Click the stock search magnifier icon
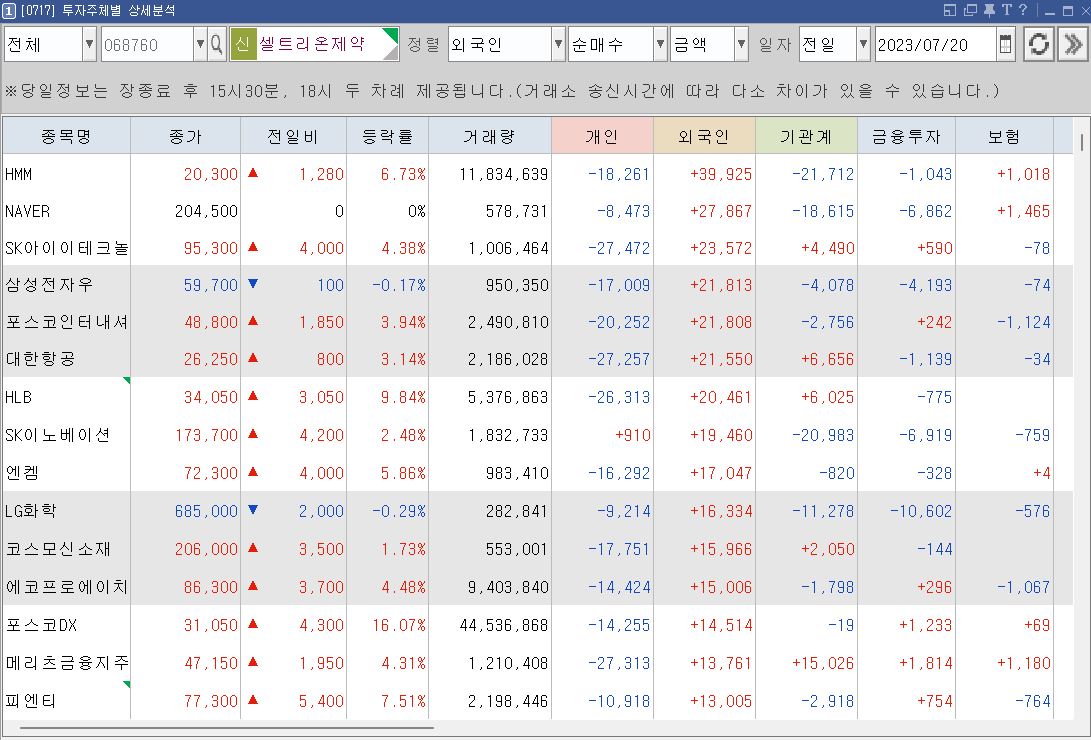 pos(216,45)
